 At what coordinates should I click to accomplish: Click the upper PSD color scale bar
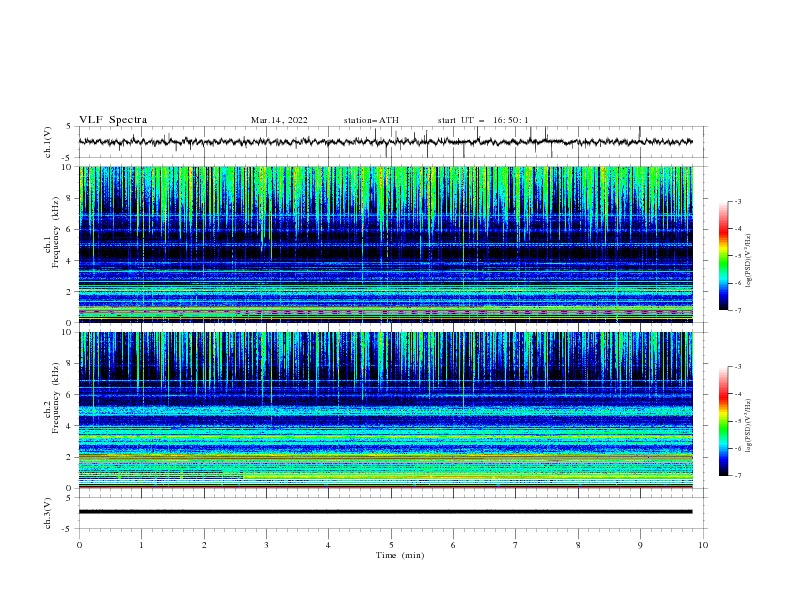pos(723,256)
